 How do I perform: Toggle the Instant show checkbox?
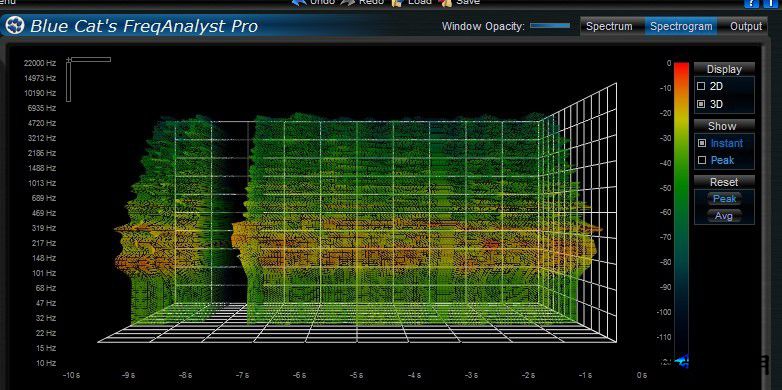pos(702,143)
